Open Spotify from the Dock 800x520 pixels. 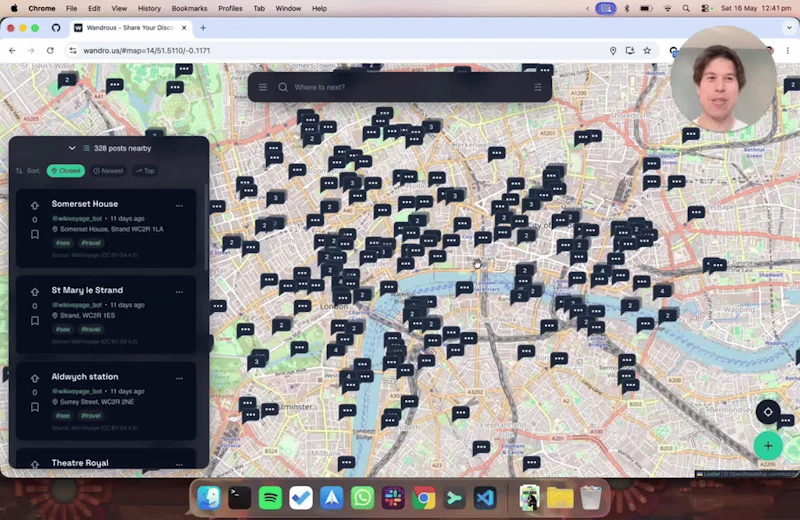coord(270,498)
